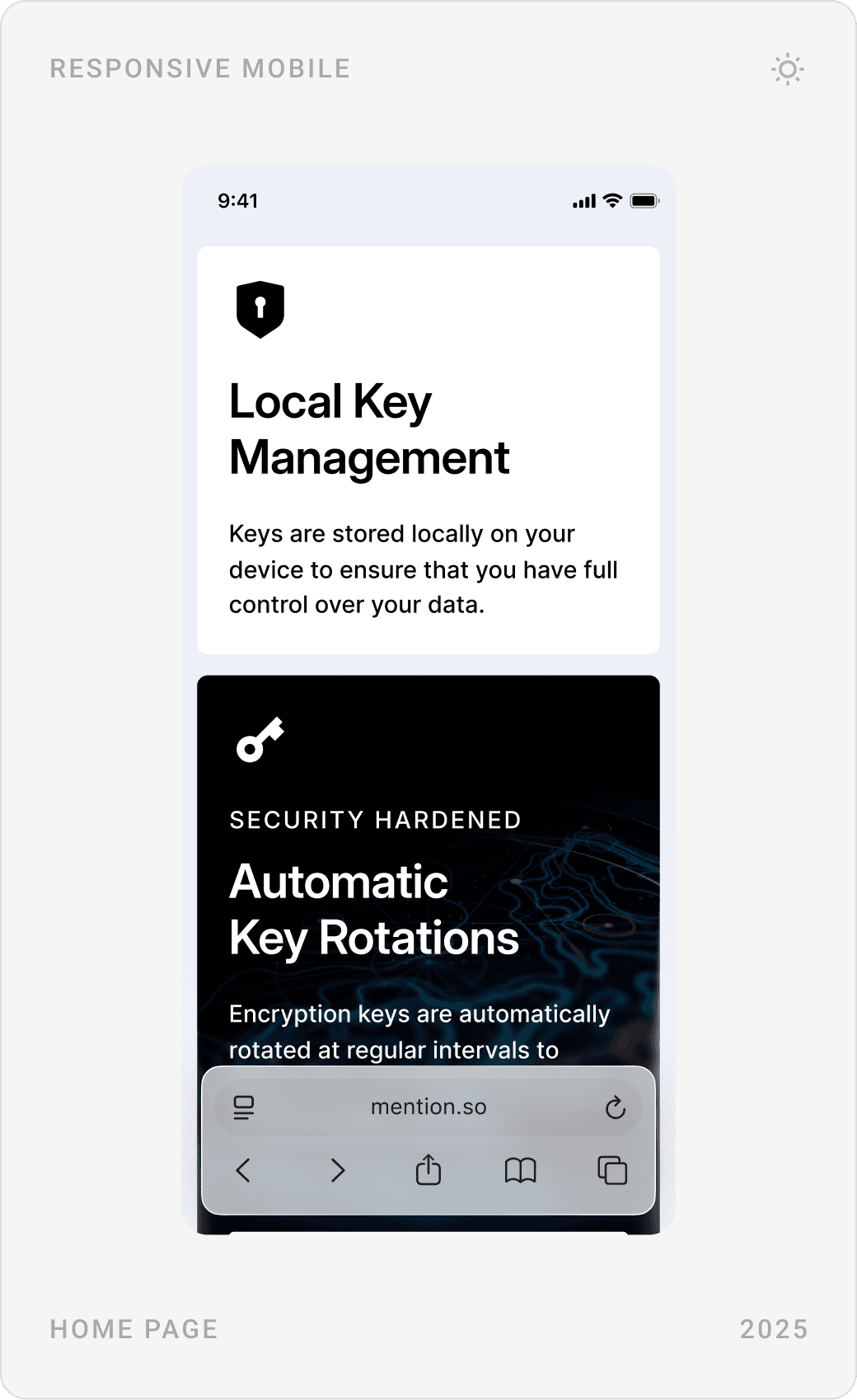Tap the mention.so address field
This screenshot has height=1400, width=857.
tap(428, 1107)
